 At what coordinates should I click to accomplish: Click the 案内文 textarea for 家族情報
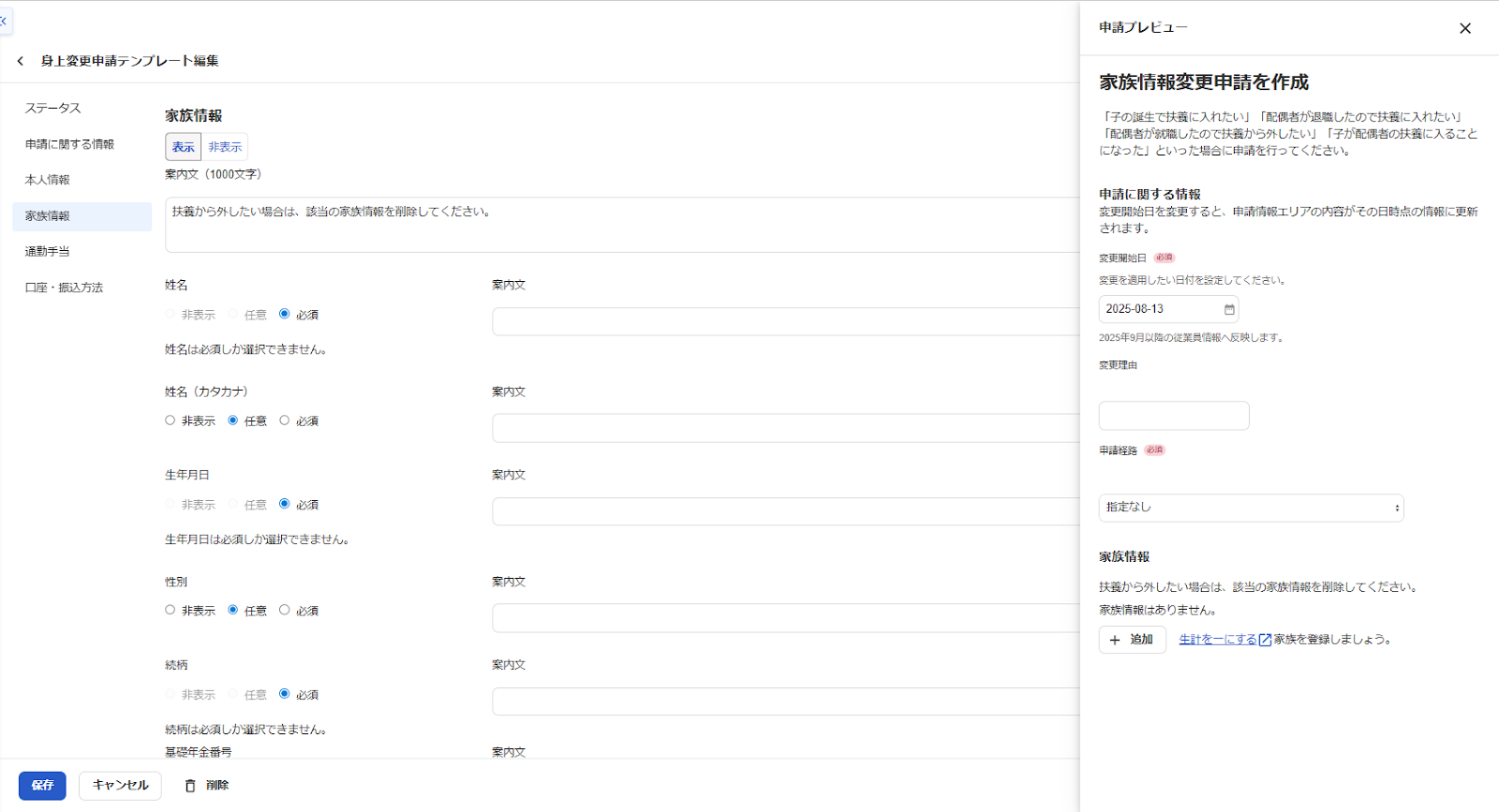[622, 225]
